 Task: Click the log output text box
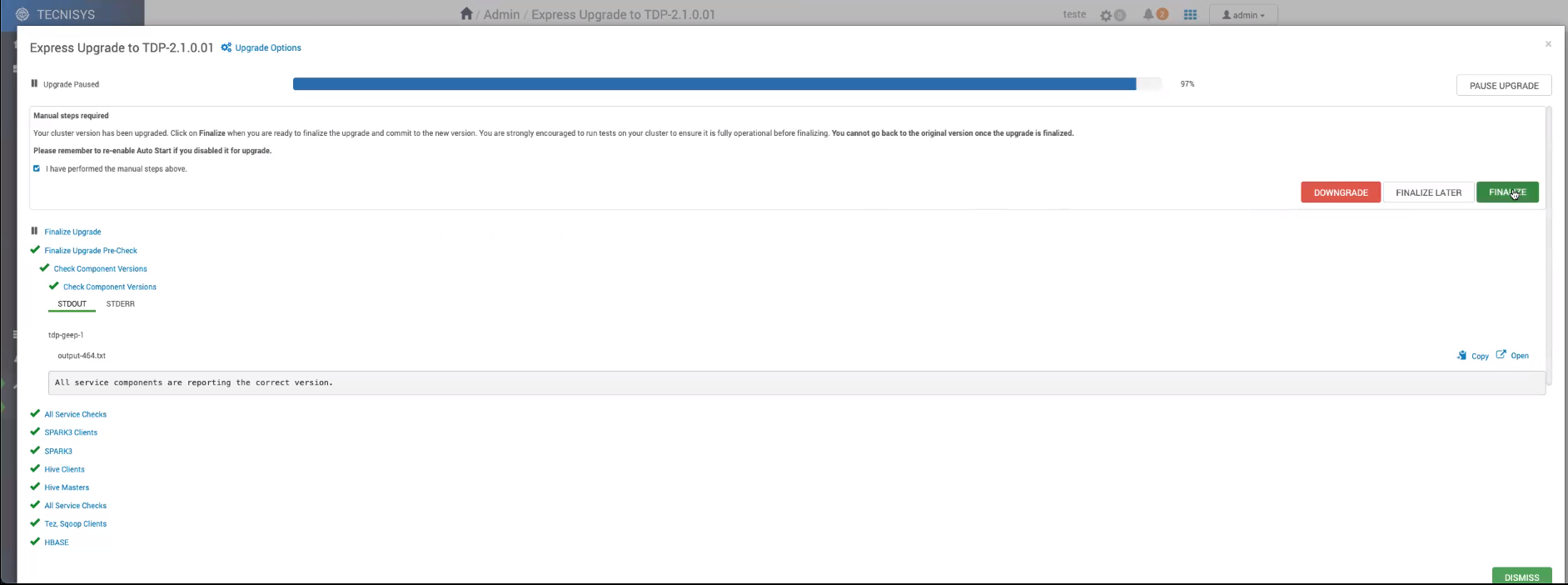(x=797, y=382)
